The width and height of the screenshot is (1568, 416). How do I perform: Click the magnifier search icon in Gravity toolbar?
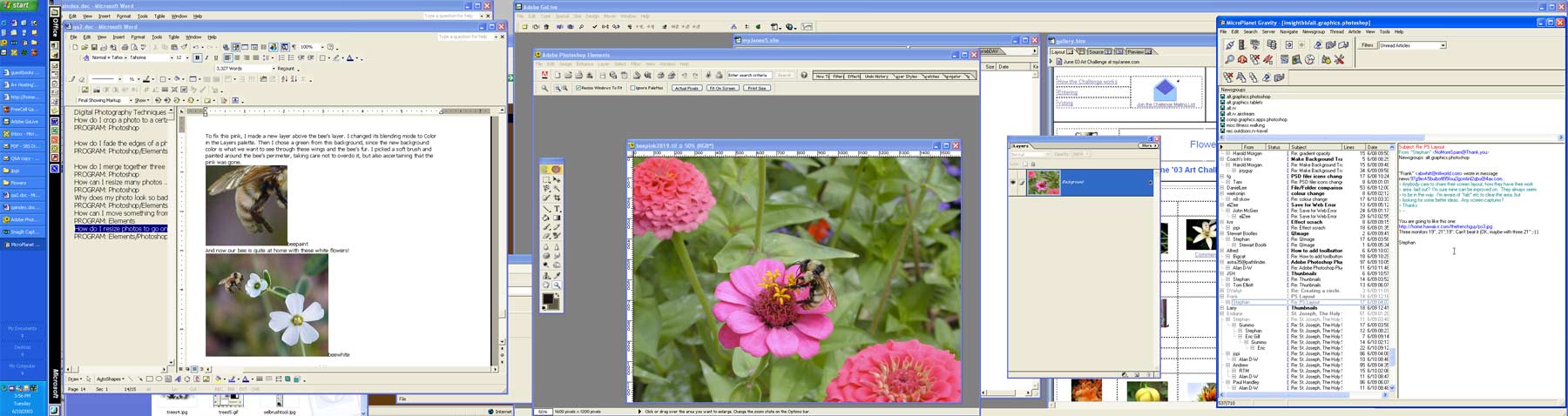coord(1230,59)
